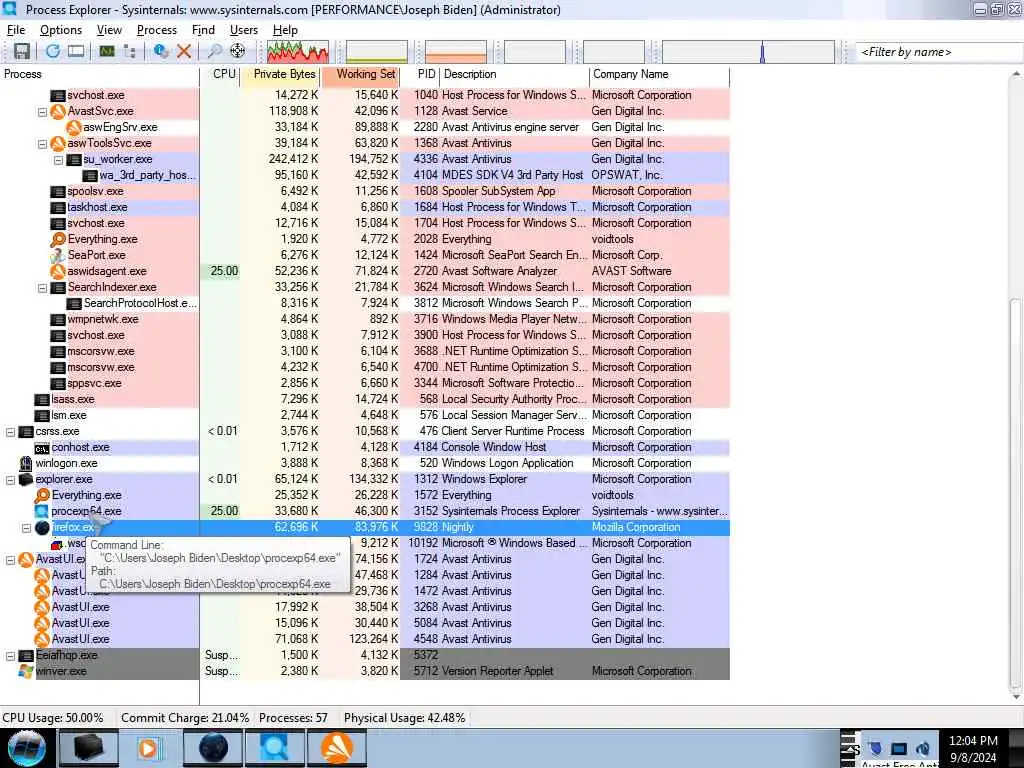Toggle the process tree view icon
Screen dimensions: 1024x768
pos(129,51)
